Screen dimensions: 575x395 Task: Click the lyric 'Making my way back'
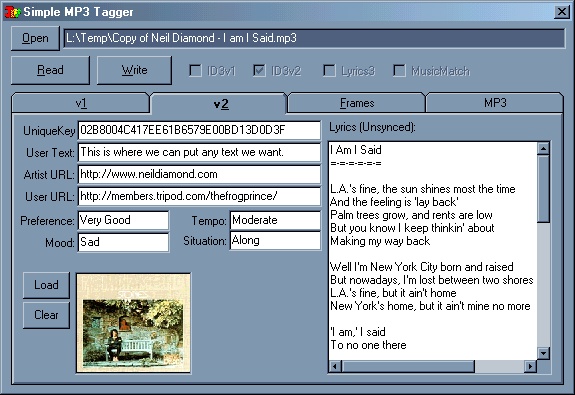(380, 241)
